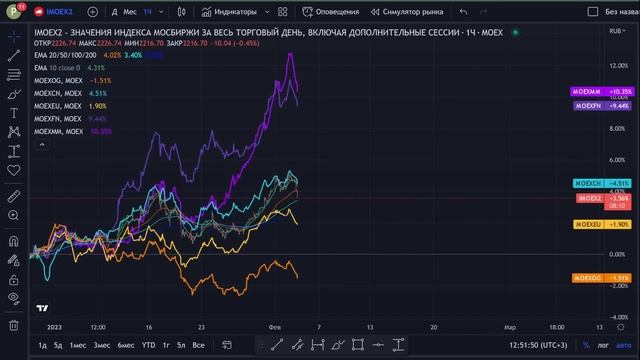Open the forecasting and measurement tools
This screenshot has height=360, width=640.
(x=14, y=151)
